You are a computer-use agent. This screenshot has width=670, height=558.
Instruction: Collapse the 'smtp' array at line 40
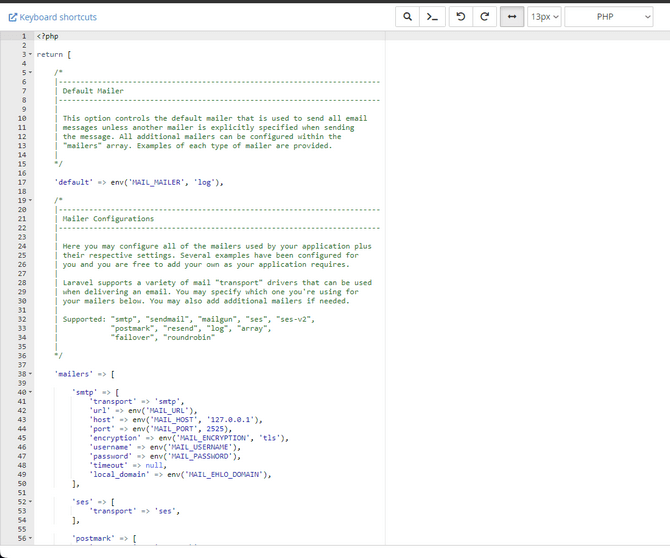coord(30,392)
